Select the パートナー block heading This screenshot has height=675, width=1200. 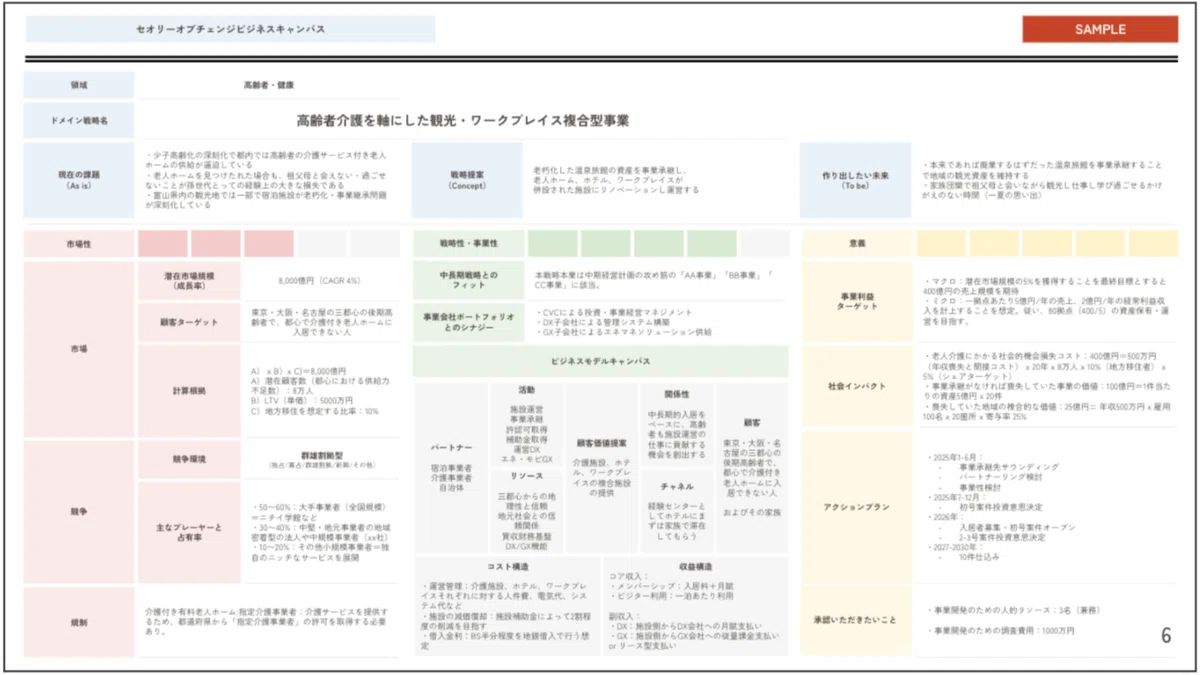click(452, 447)
